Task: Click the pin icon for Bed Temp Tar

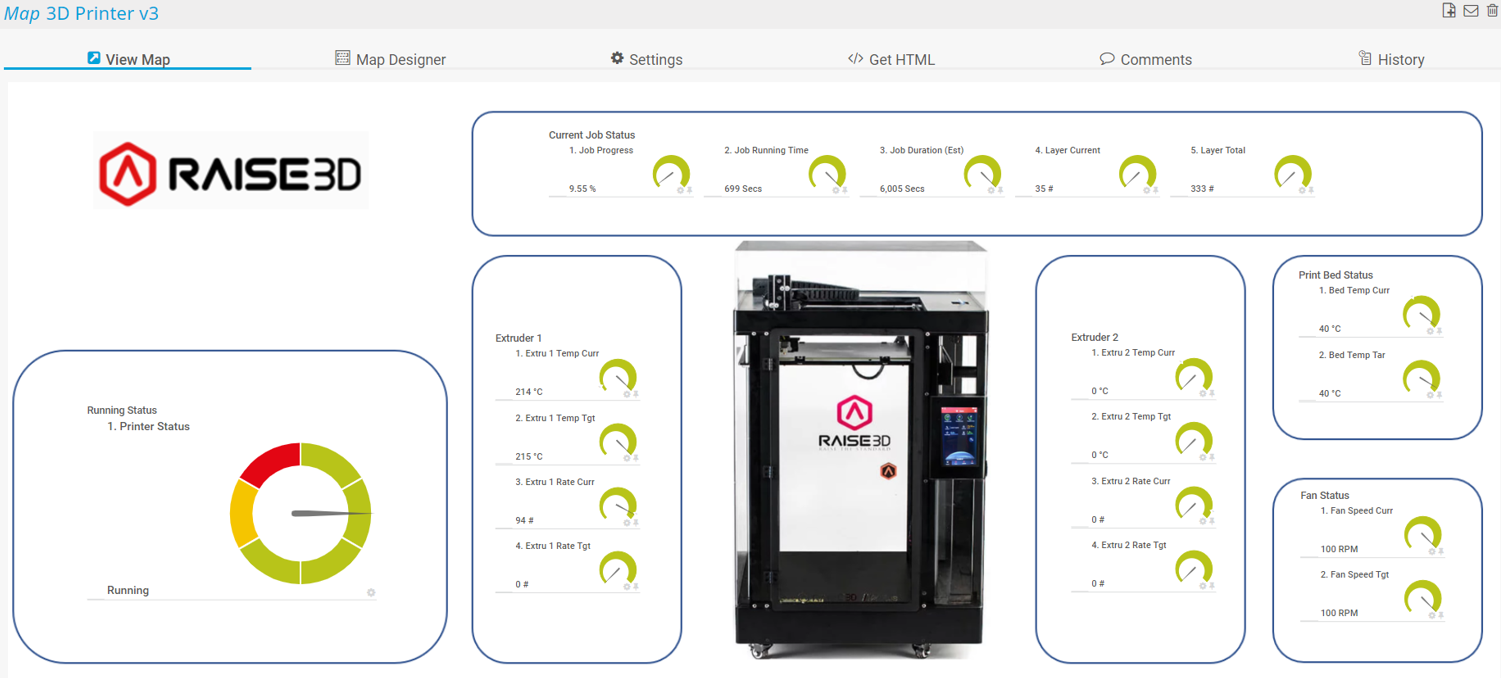Action: (x=1440, y=395)
